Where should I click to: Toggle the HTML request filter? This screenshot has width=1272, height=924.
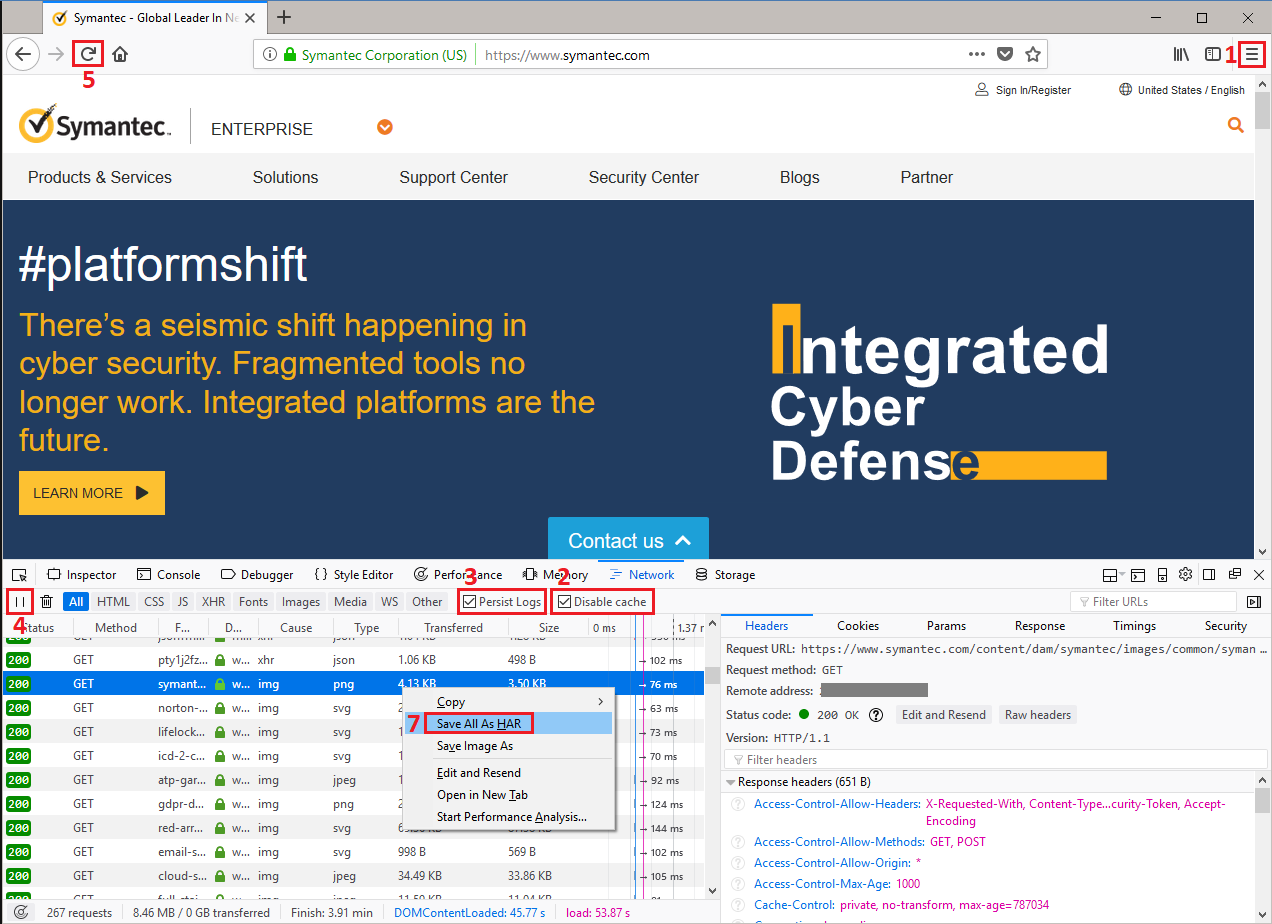(x=114, y=602)
